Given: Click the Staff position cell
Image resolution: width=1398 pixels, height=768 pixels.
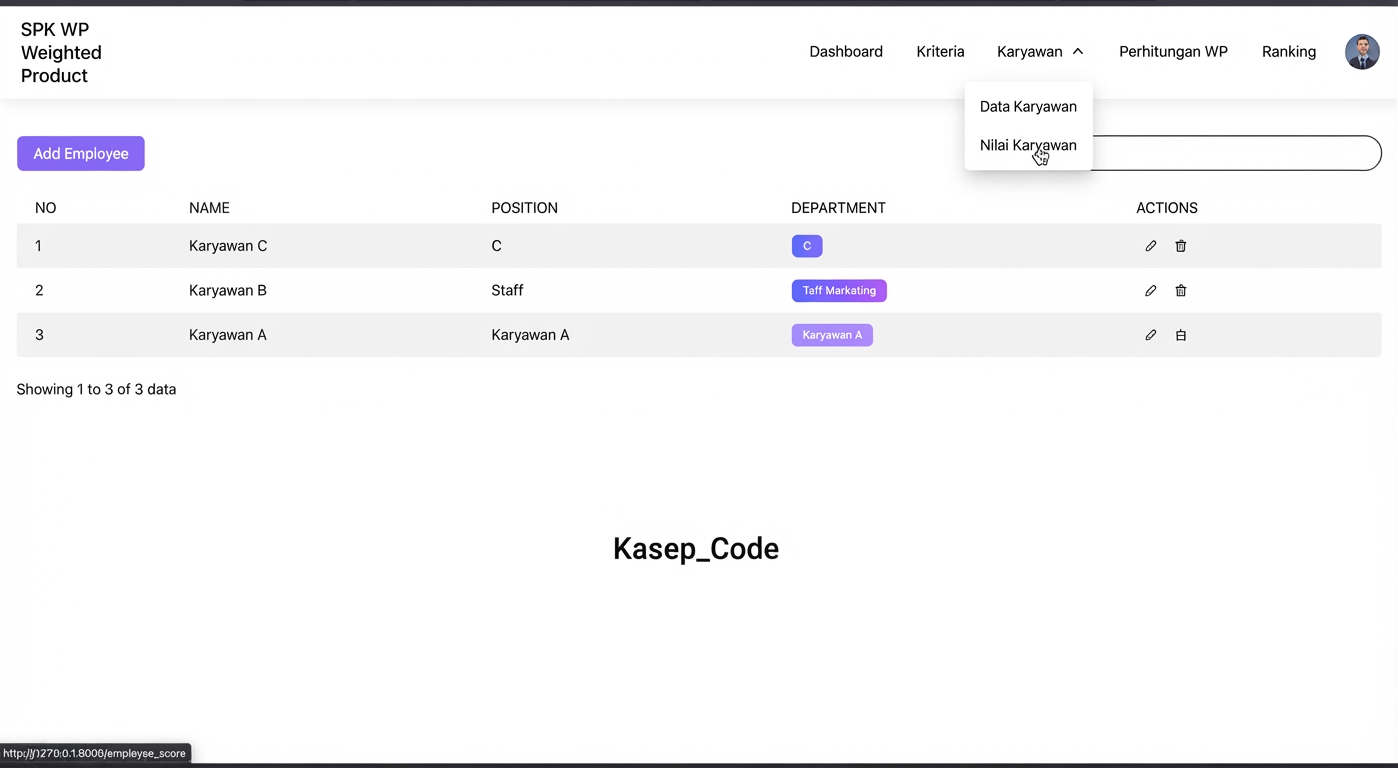Looking at the screenshot, I should click(x=507, y=291).
